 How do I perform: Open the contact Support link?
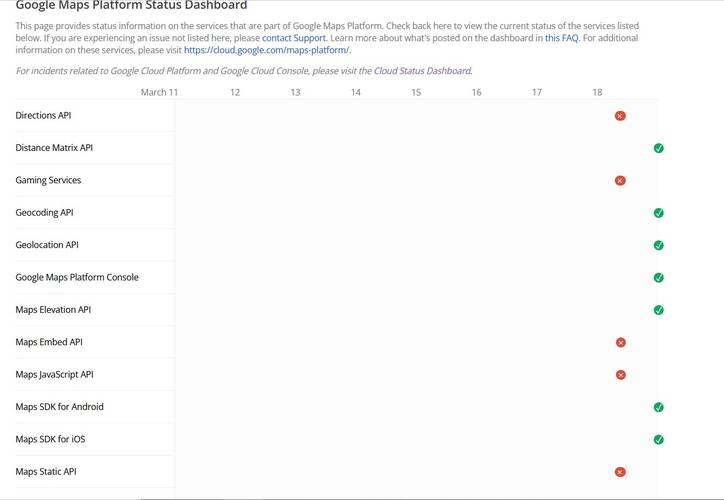(x=294, y=38)
